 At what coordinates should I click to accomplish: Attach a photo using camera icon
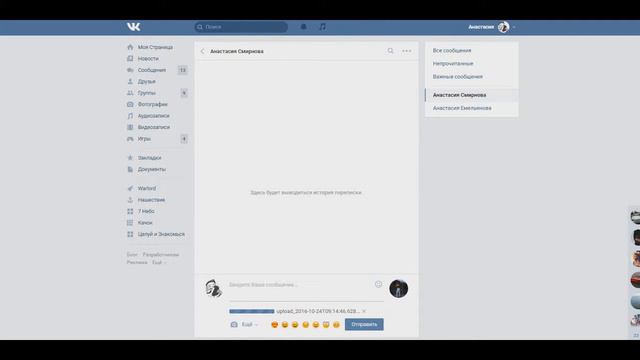coord(234,325)
